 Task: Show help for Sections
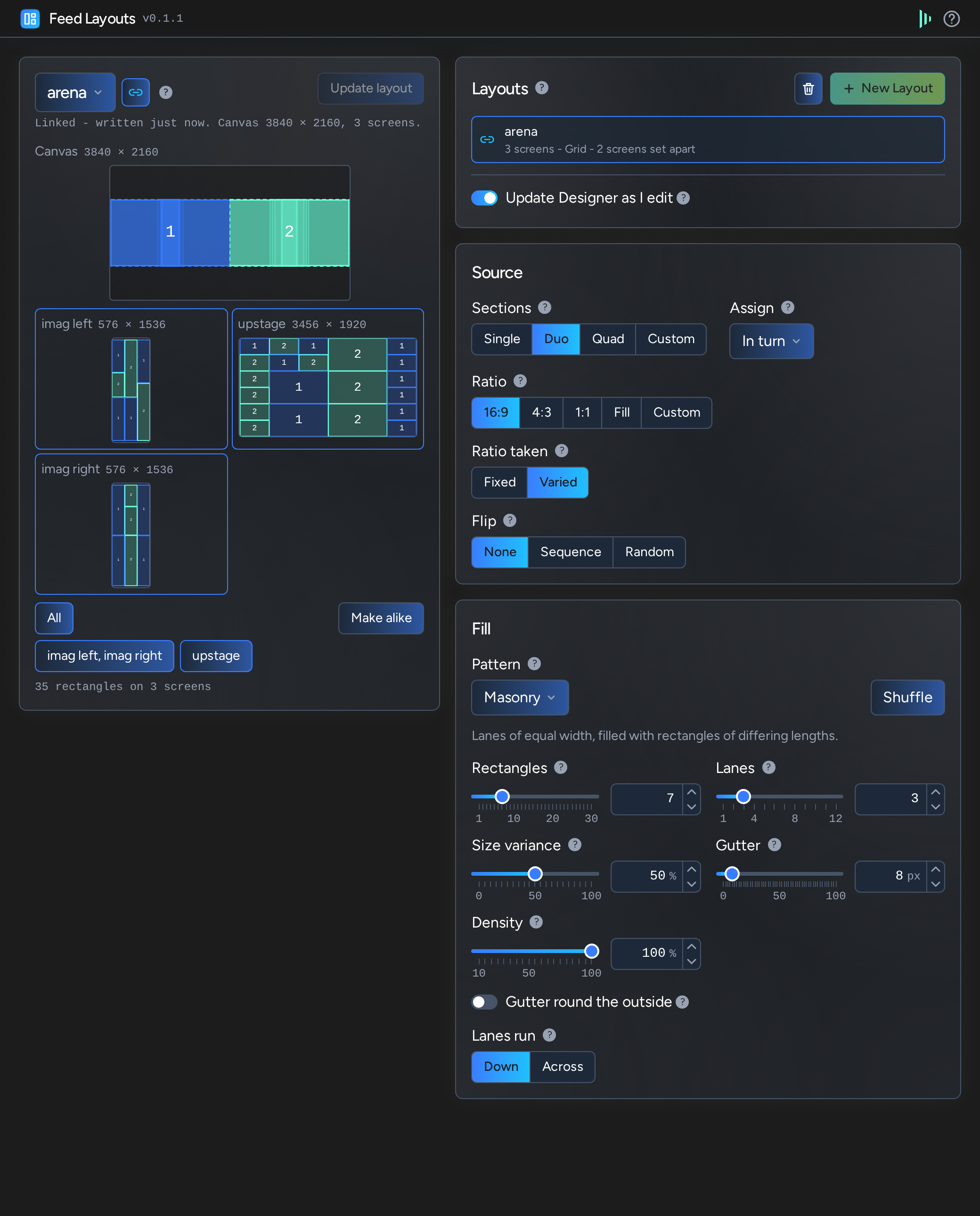click(544, 307)
